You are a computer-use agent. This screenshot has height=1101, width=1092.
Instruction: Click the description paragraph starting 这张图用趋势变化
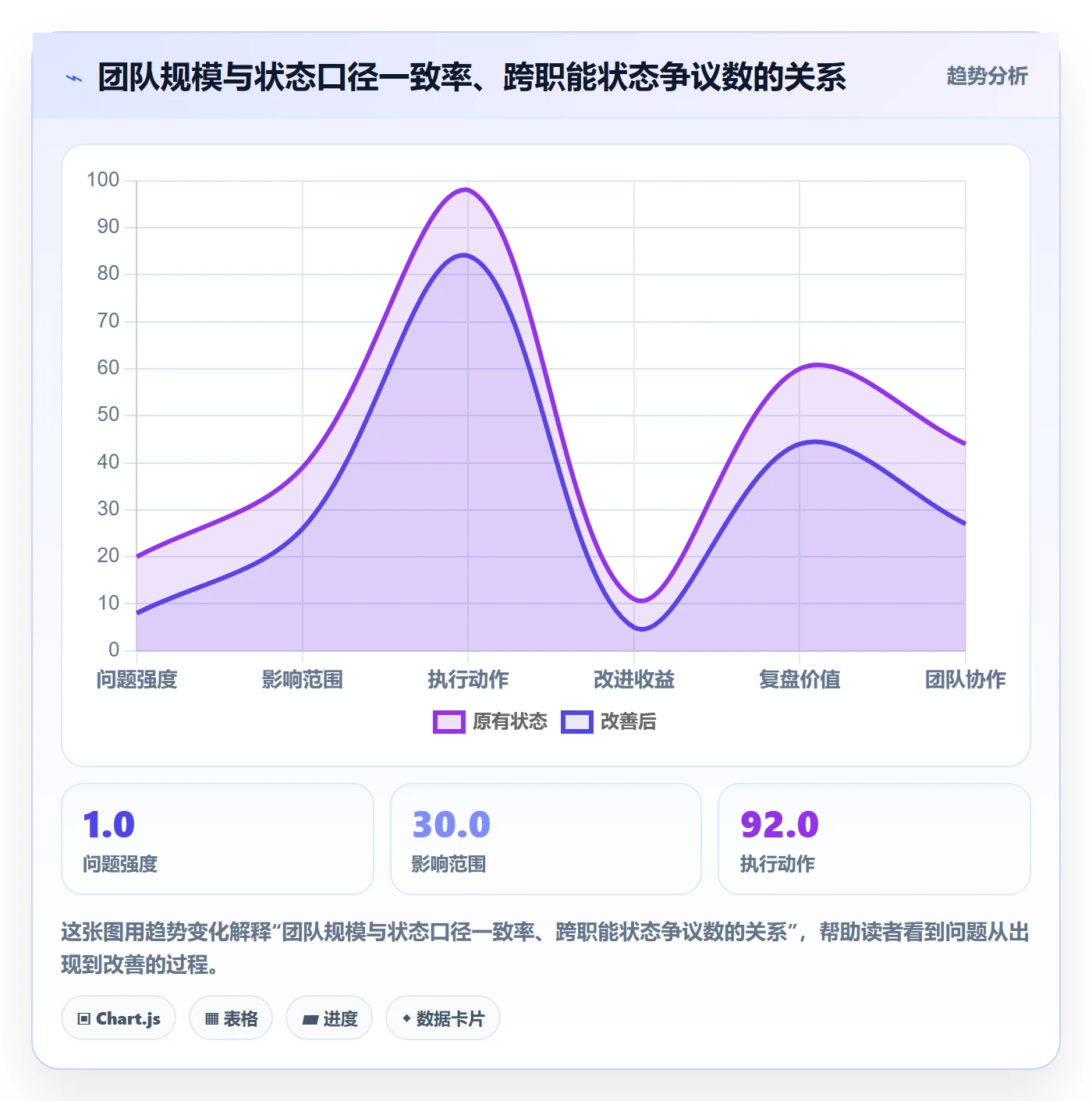pos(545,948)
